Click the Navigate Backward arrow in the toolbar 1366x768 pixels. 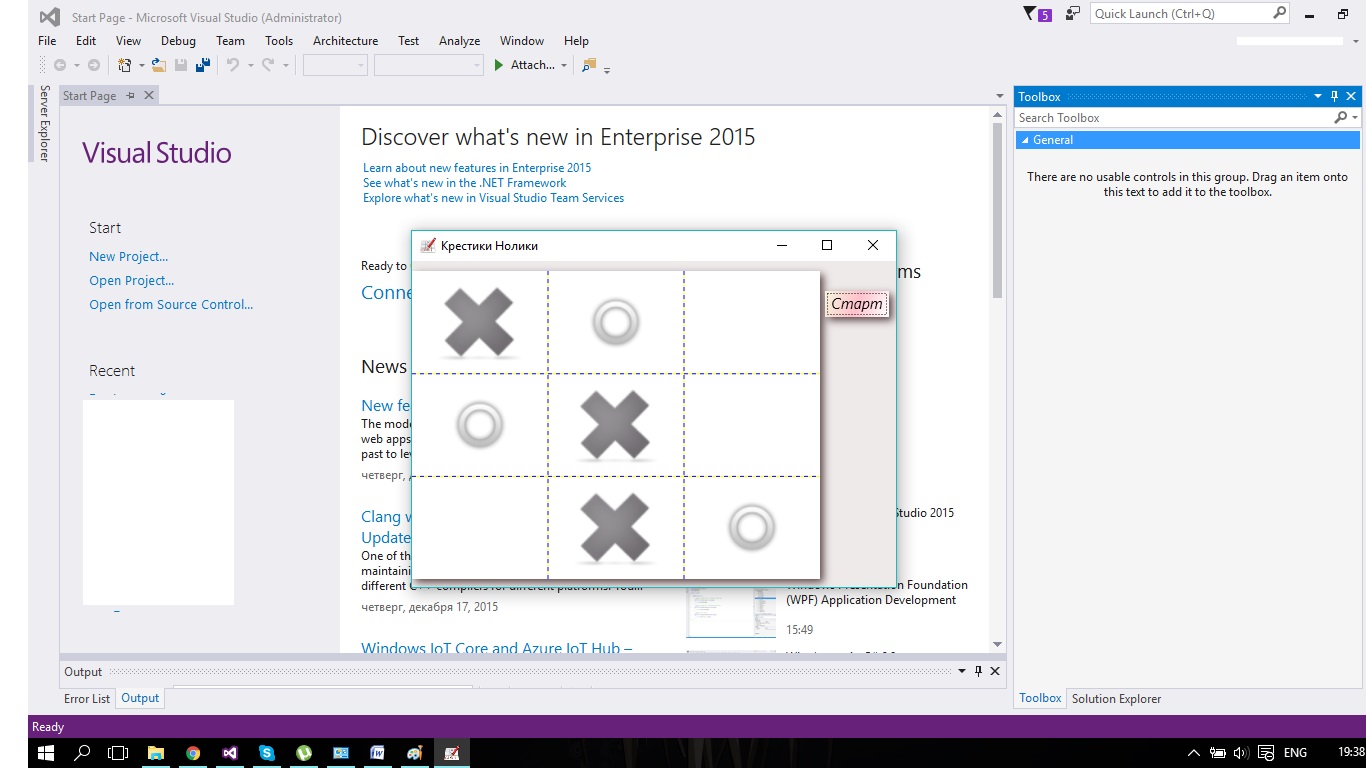[60, 65]
